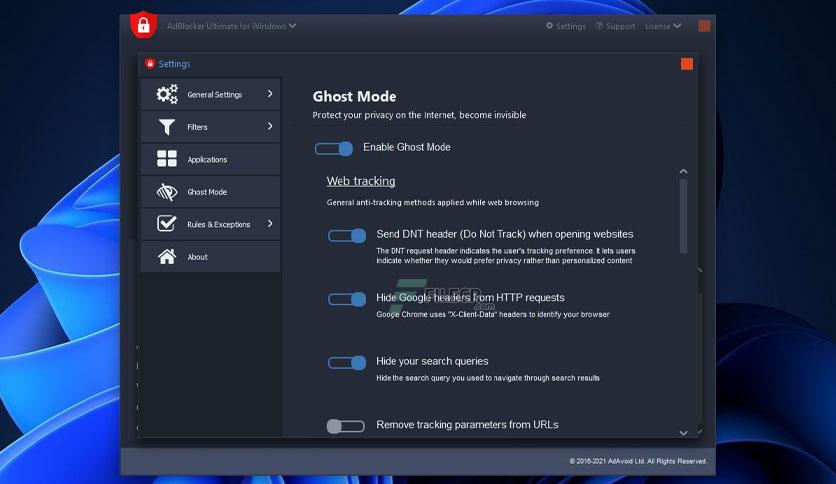Screen dimensions: 836x484
Task: Open the License dropdown in top bar
Action: 662,26
